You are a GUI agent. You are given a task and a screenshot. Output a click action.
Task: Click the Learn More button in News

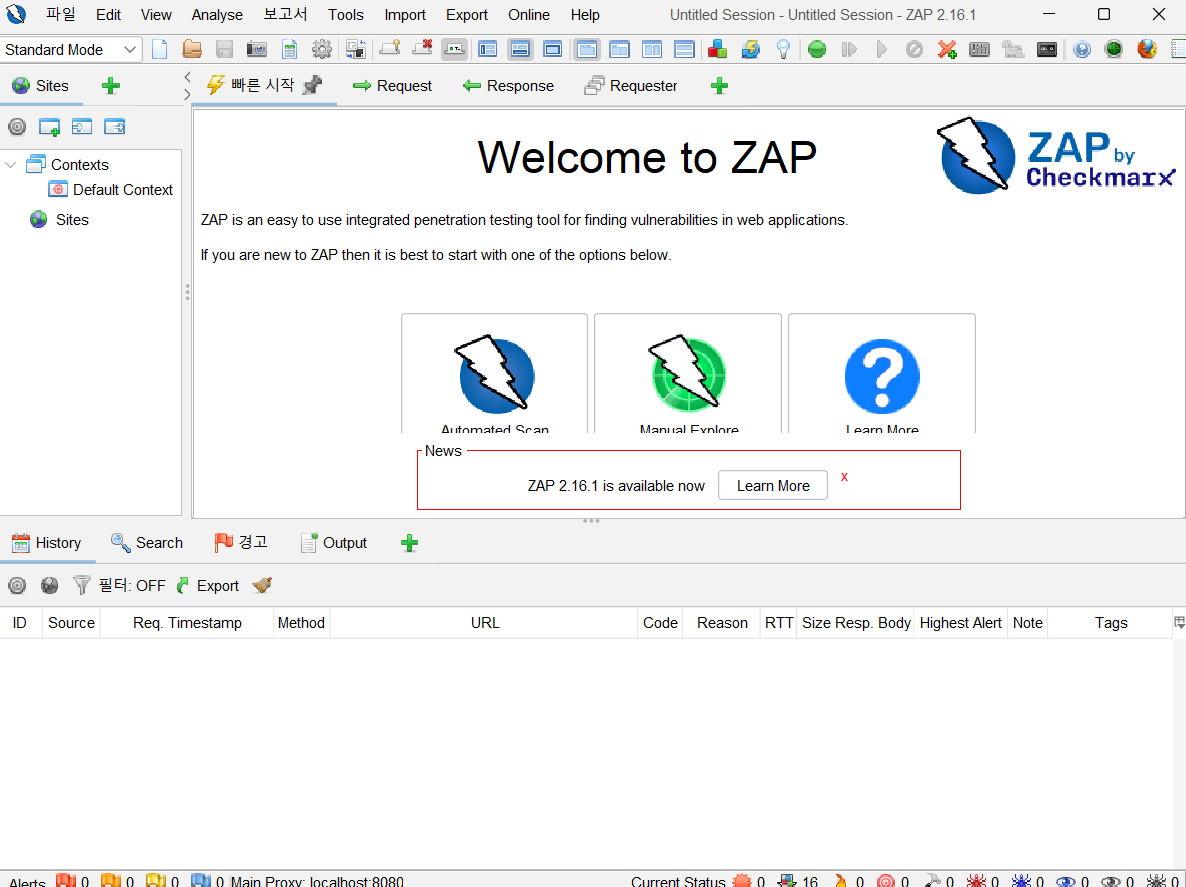click(773, 486)
